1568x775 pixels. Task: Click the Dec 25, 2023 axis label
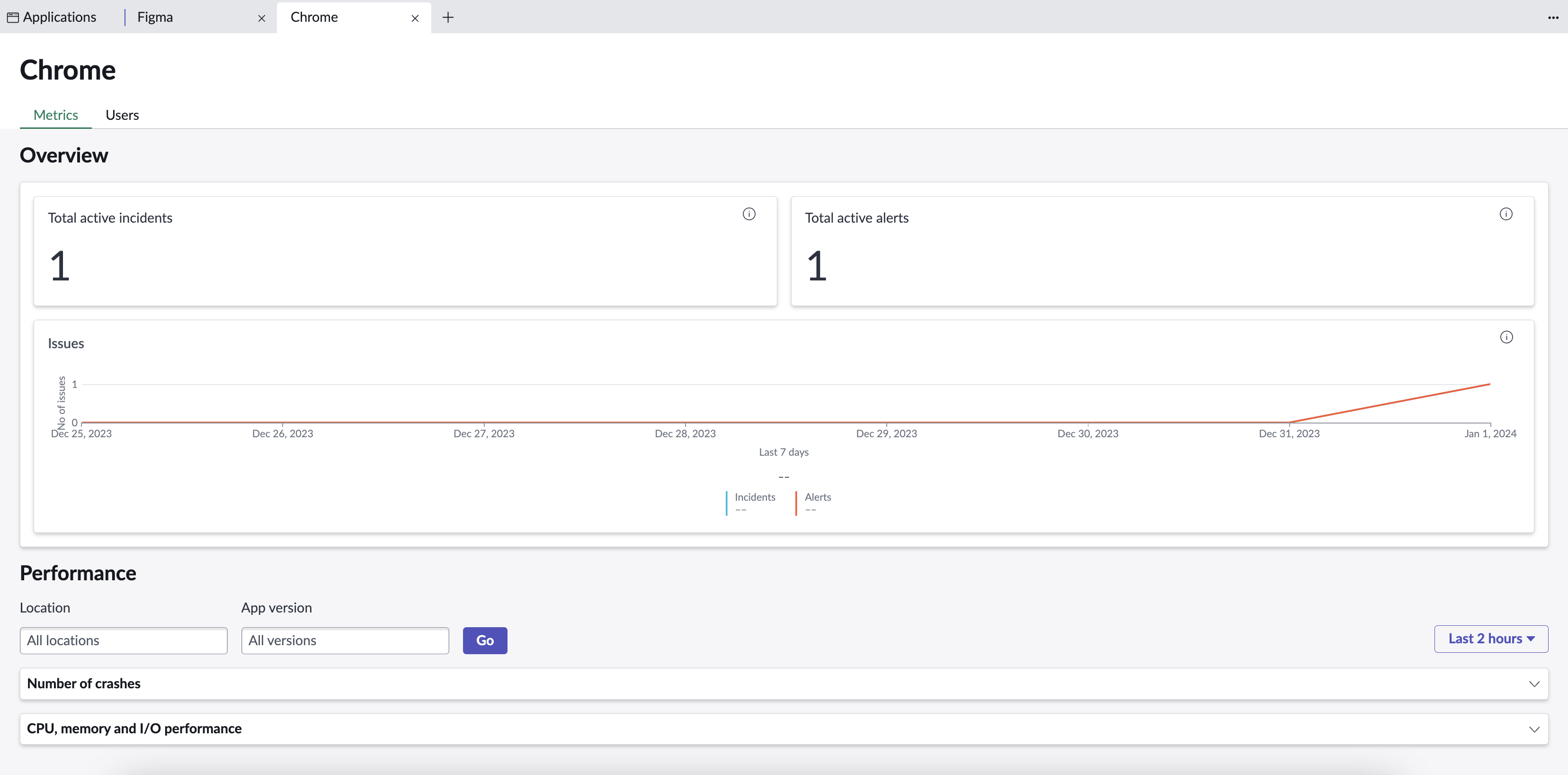[x=81, y=434]
